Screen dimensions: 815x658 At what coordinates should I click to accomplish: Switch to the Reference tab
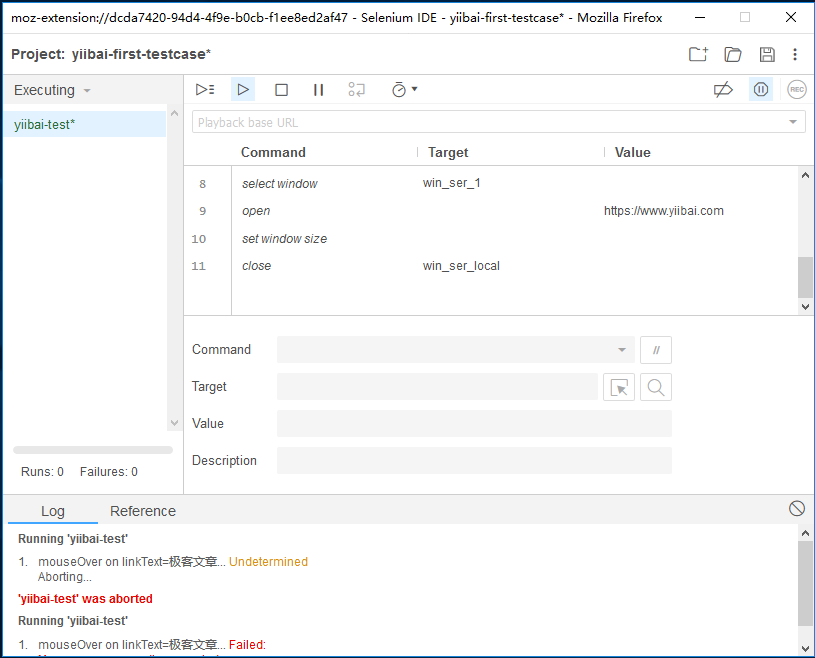pyautogui.click(x=143, y=511)
